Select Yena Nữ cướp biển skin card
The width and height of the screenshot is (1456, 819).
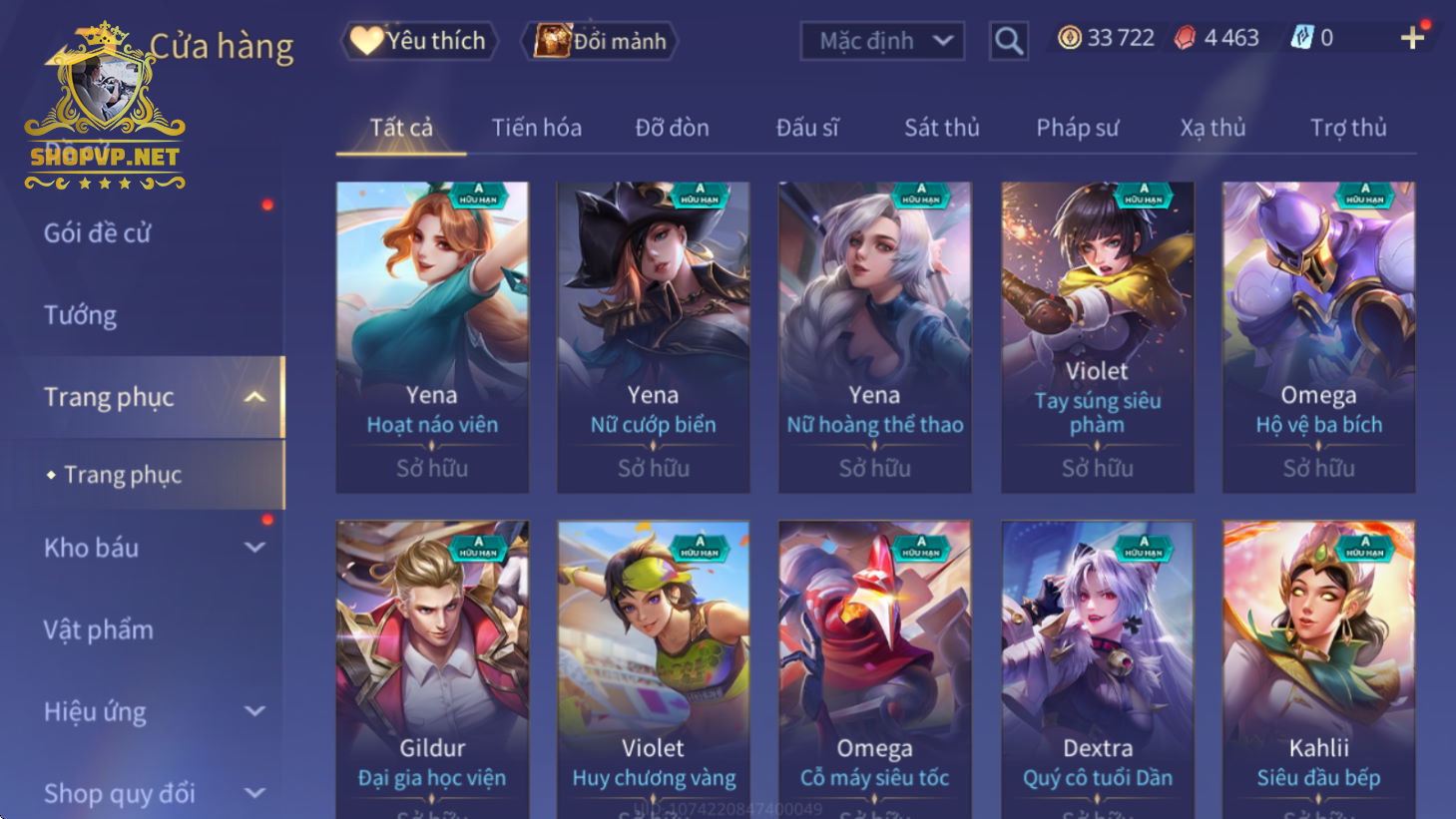point(654,337)
